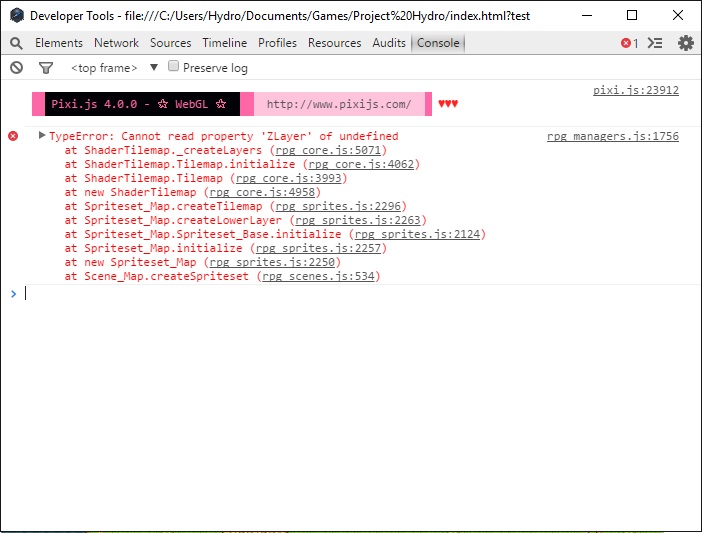Follow the rpg_core.js:4062 link

tap(361, 164)
